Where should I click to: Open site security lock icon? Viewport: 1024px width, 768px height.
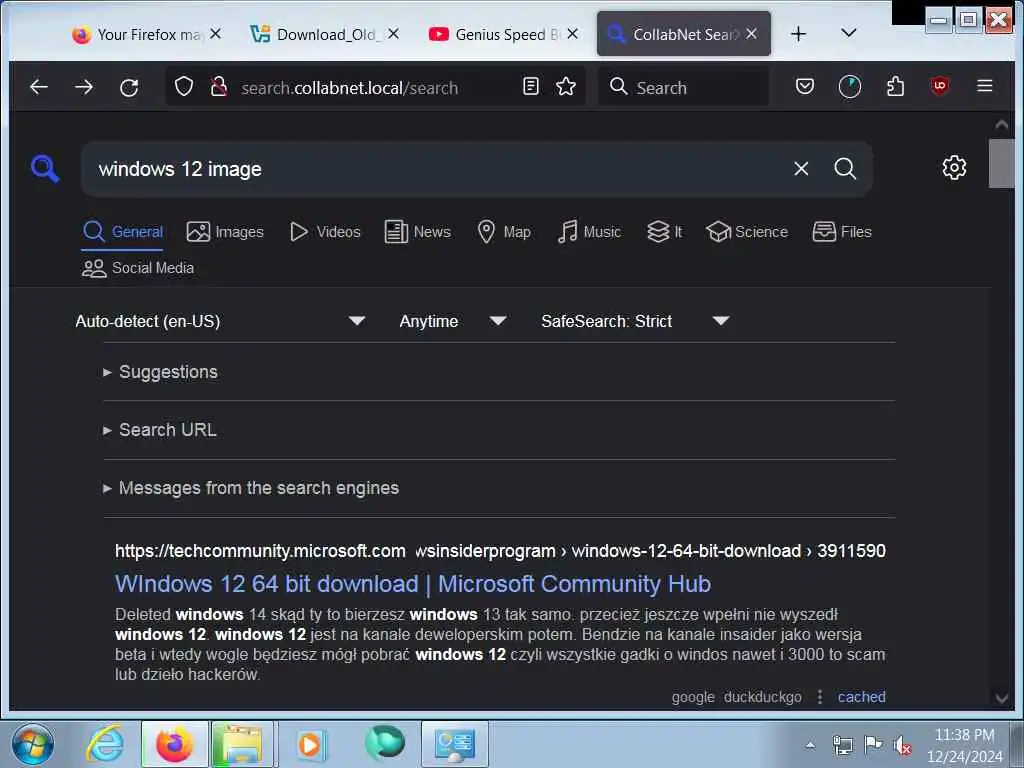(x=219, y=86)
